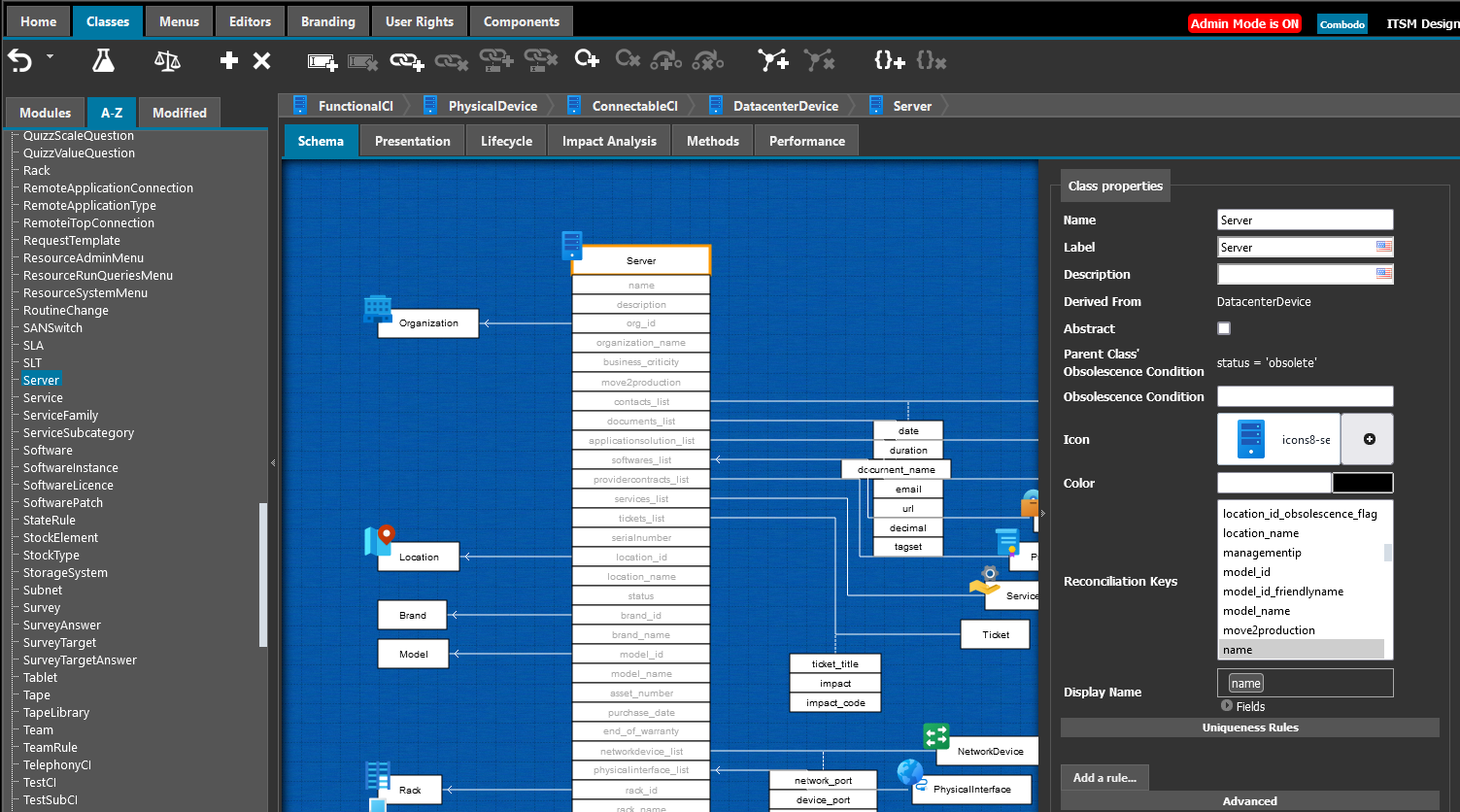Toggle the Abstract checkbox
The height and width of the screenshot is (812, 1460).
click(1224, 328)
